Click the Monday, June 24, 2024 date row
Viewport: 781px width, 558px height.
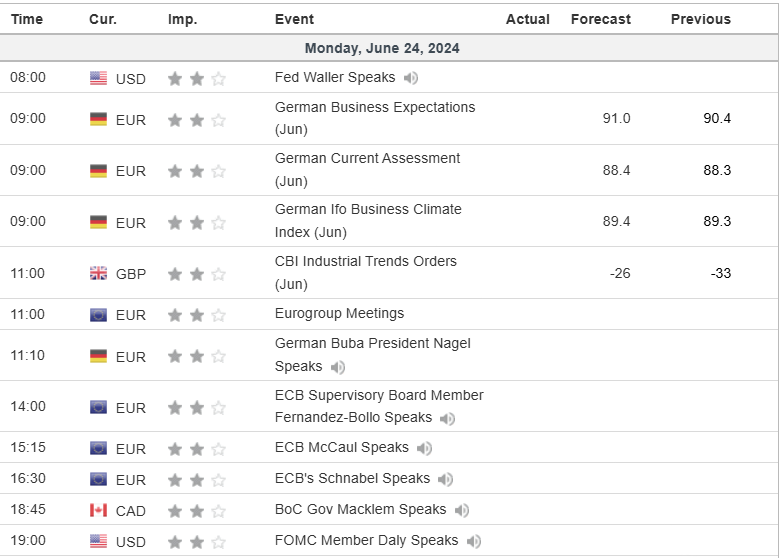[382, 48]
